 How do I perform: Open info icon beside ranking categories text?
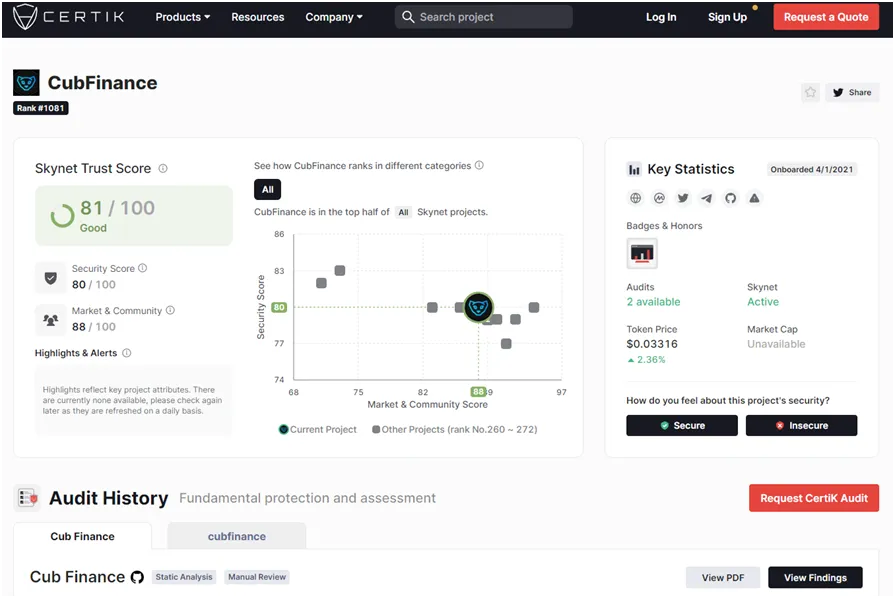479,165
